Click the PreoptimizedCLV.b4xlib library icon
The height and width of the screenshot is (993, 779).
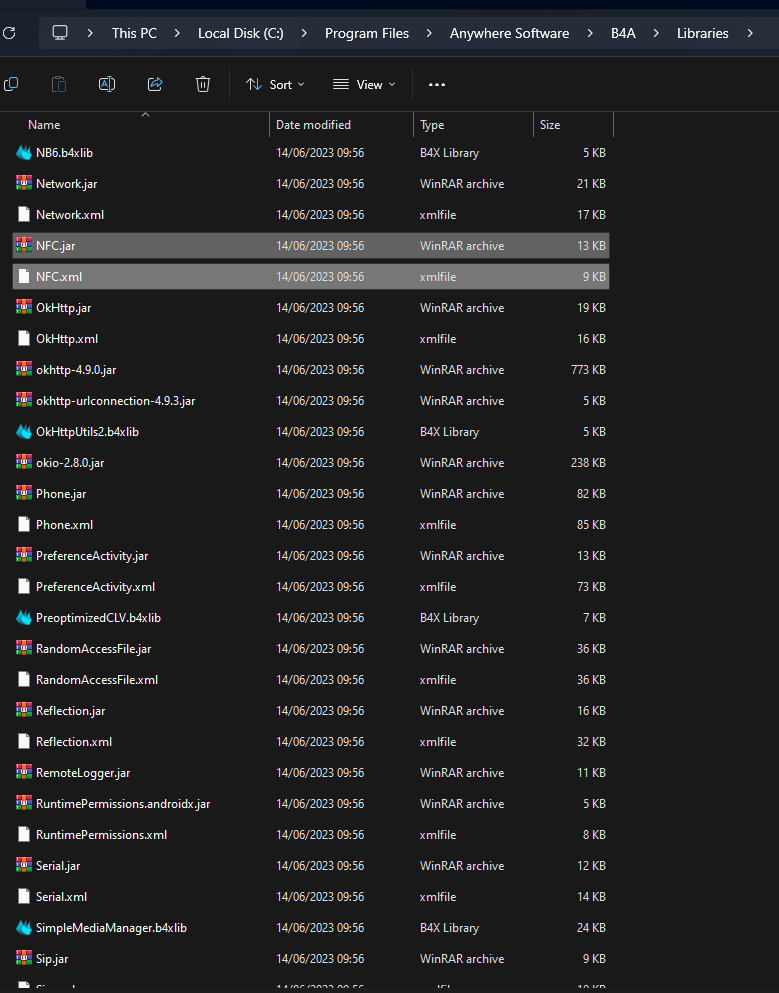coord(24,617)
